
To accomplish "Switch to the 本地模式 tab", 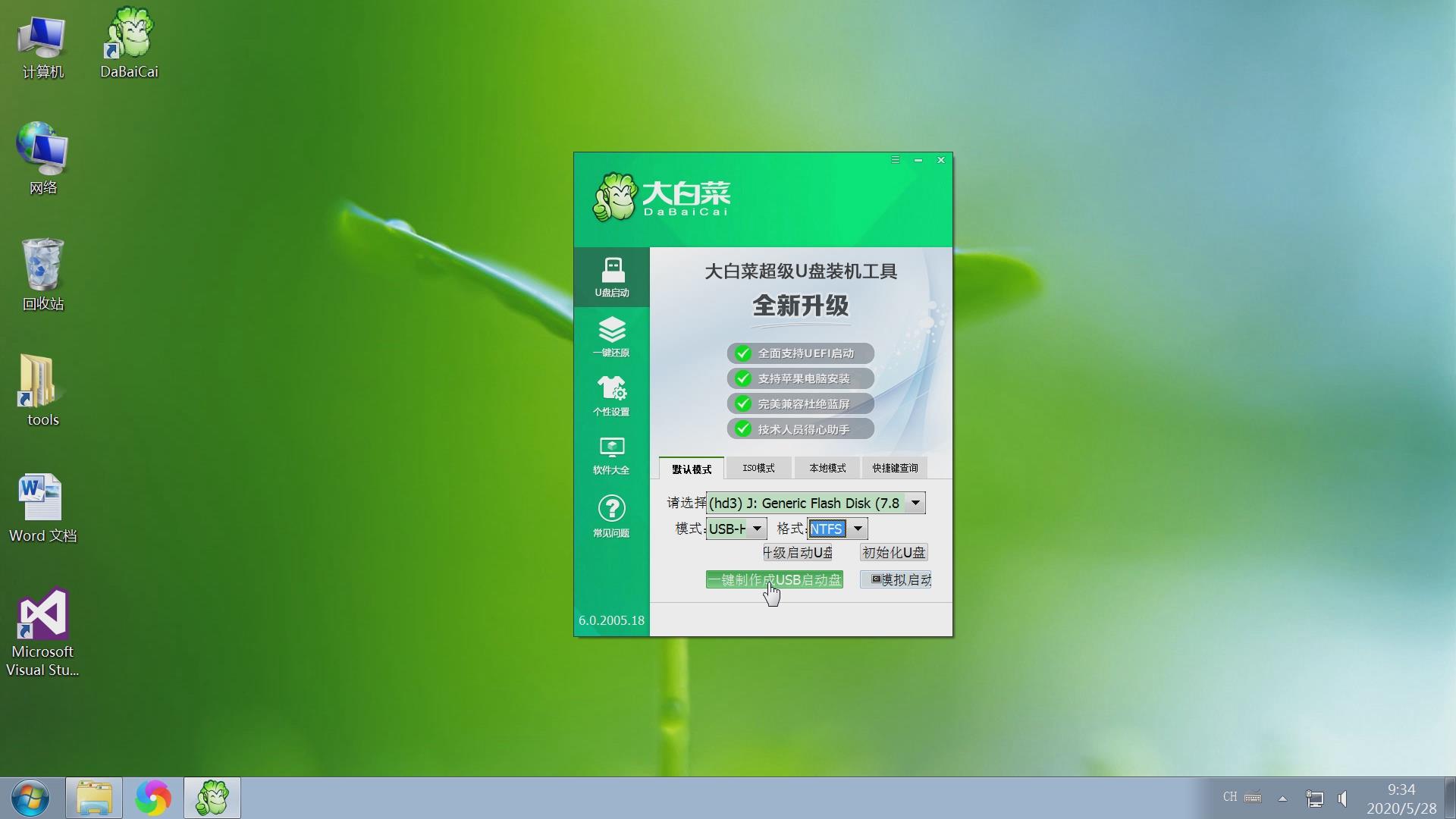I will [x=827, y=468].
